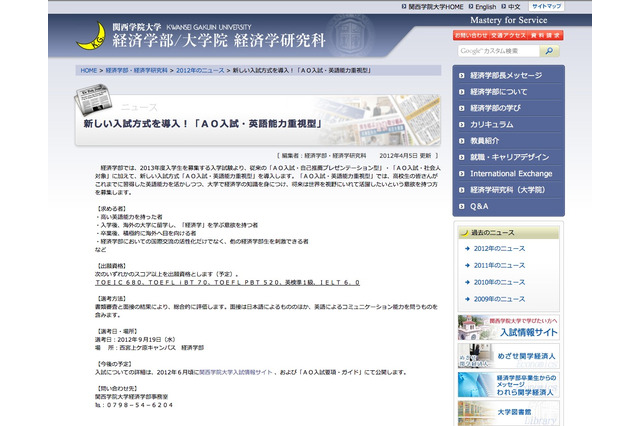Click 大学図書館 banner
The height and width of the screenshot is (426, 640).
(x=509, y=413)
